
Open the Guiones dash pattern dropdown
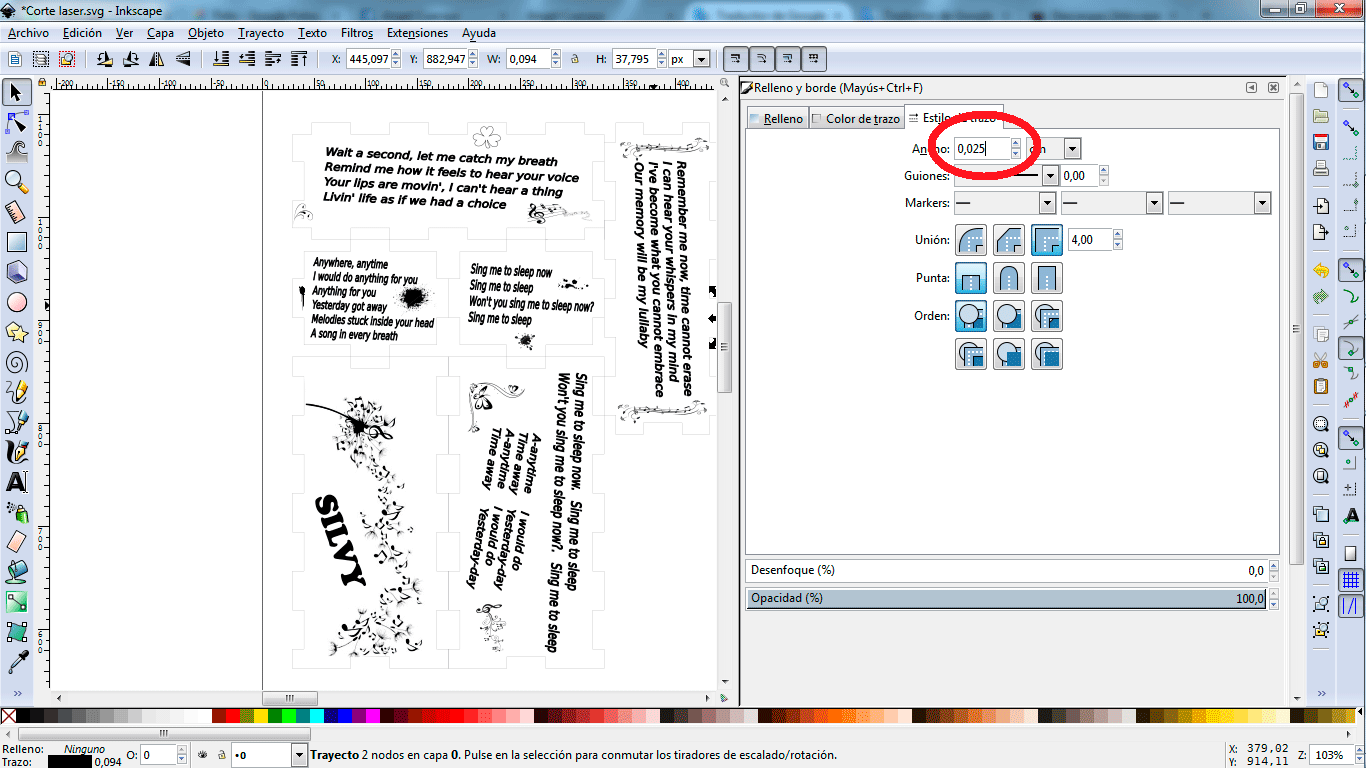(1049, 175)
